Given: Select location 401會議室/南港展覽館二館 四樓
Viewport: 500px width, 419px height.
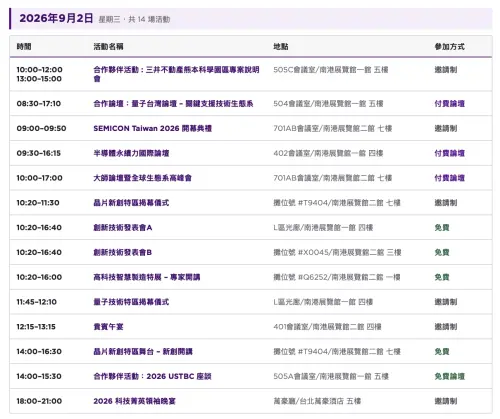Looking at the screenshot, I should (x=327, y=327).
